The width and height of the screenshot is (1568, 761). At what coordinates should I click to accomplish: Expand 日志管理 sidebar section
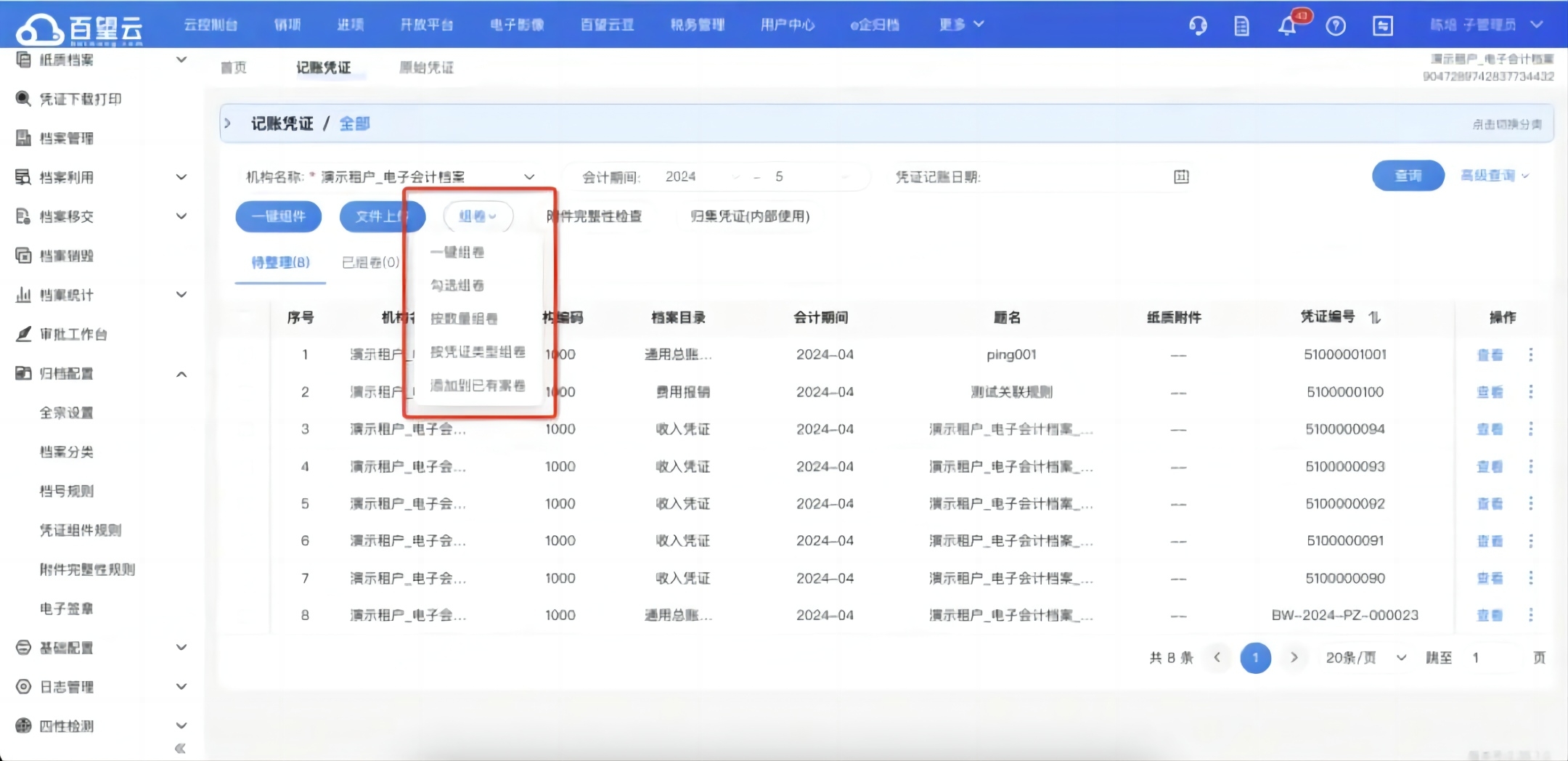(x=181, y=687)
